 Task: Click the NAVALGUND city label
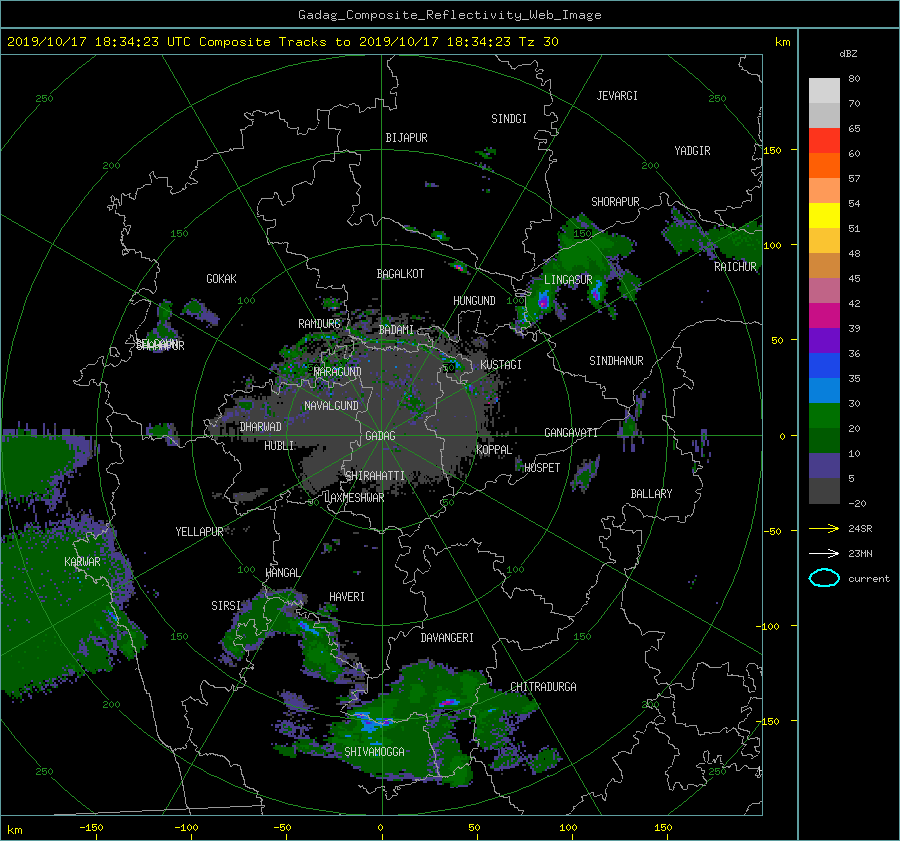tap(331, 406)
